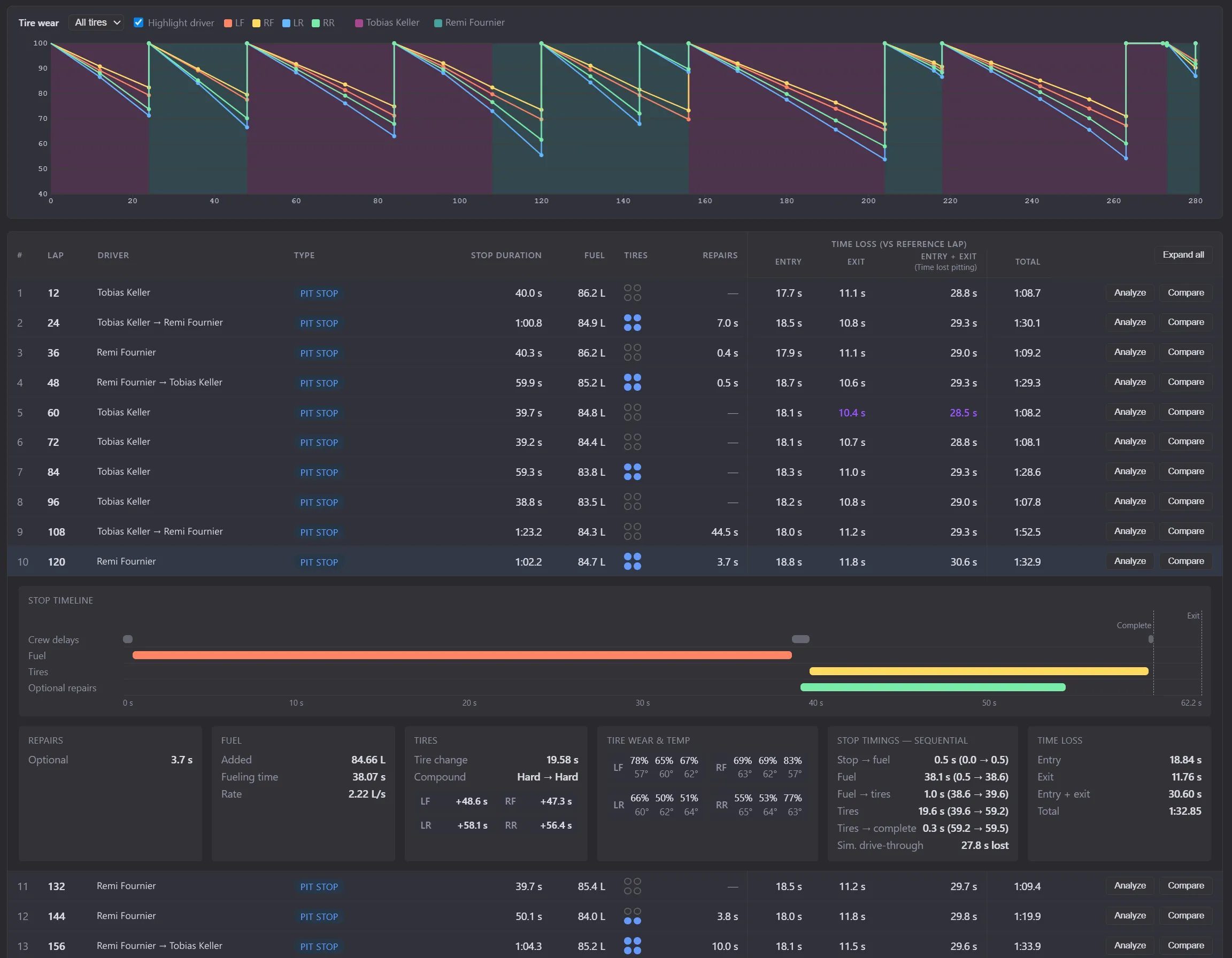Click the PIT STOP badge for lap 60

[319, 413]
